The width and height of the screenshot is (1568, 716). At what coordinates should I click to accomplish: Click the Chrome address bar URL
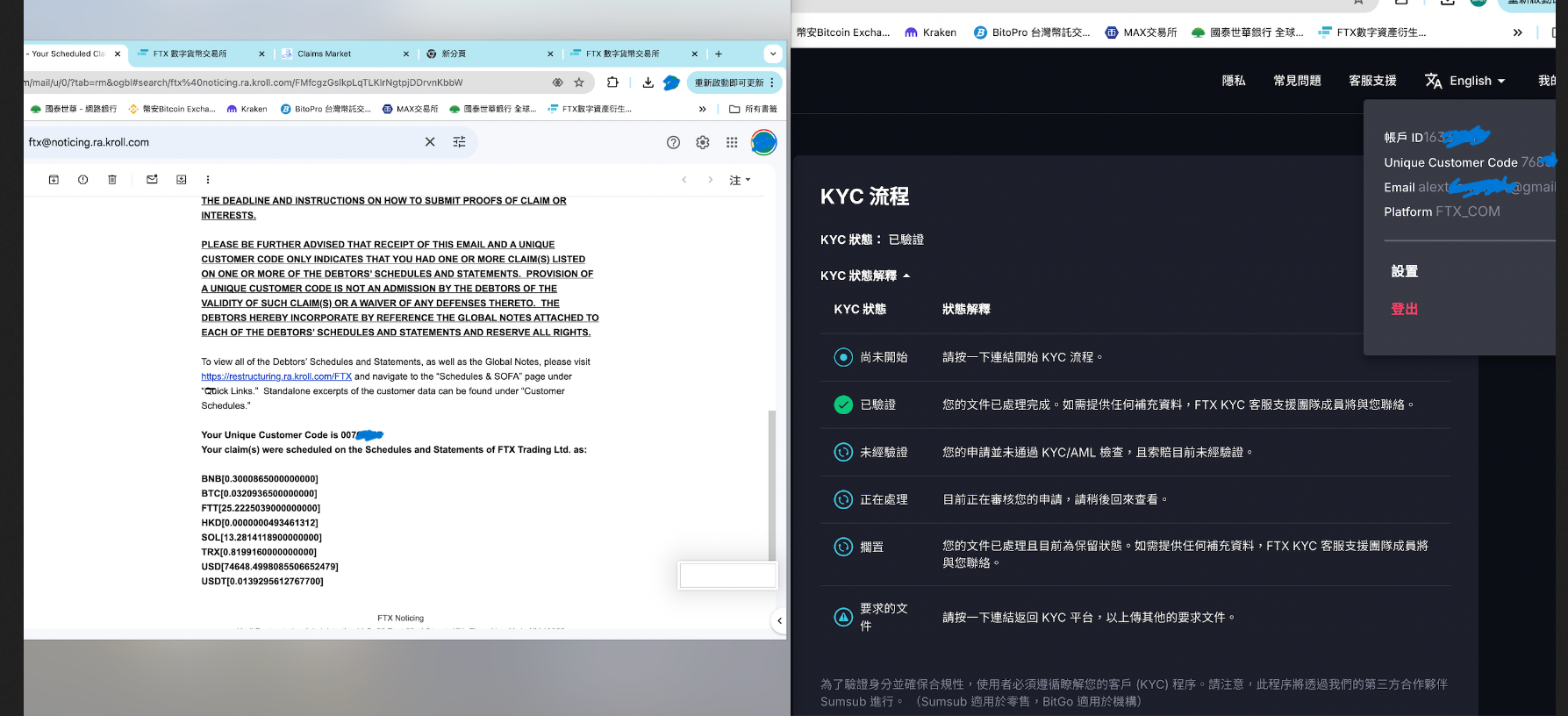click(243, 82)
